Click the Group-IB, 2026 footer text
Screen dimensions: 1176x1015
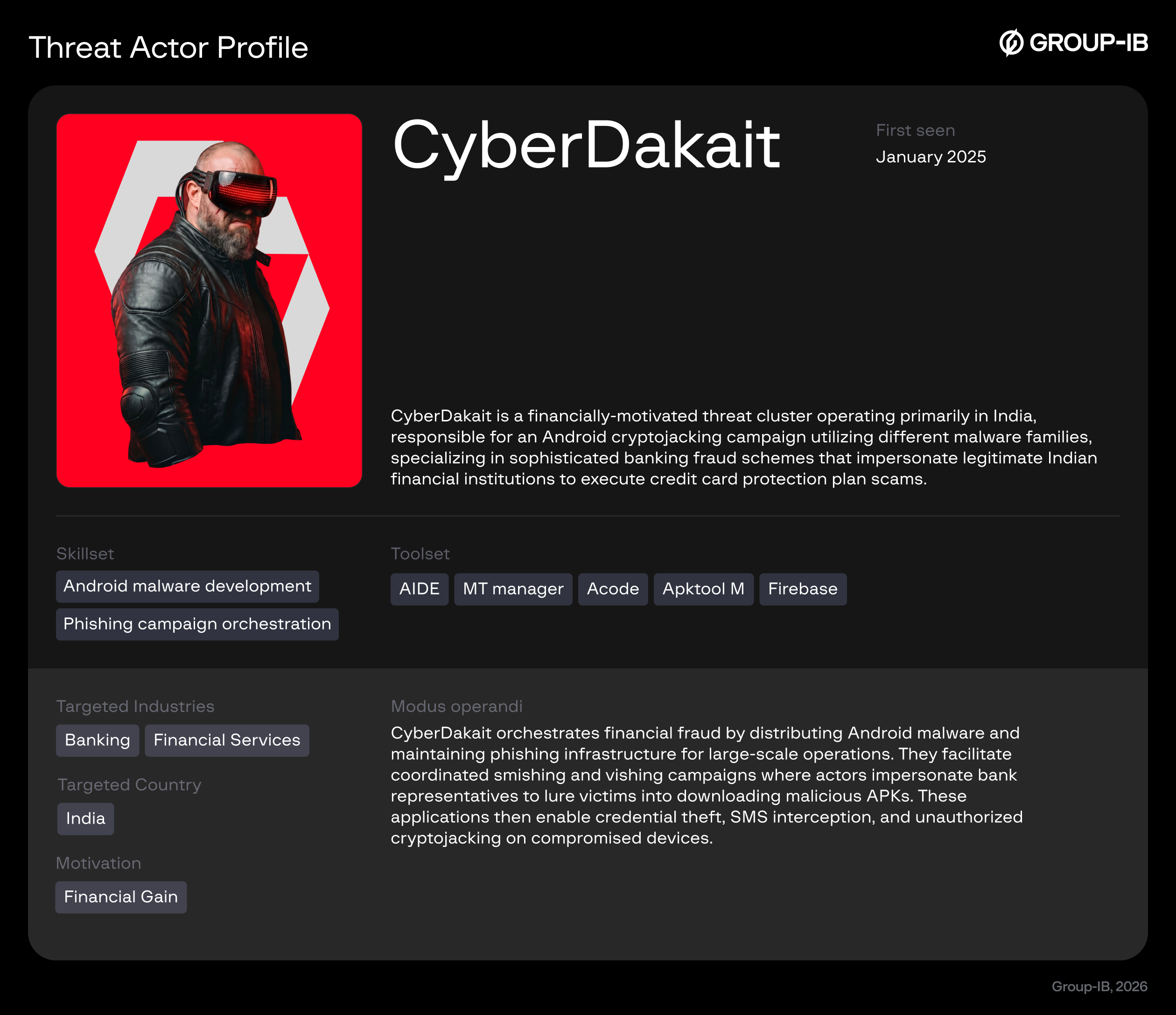point(1099,987)
